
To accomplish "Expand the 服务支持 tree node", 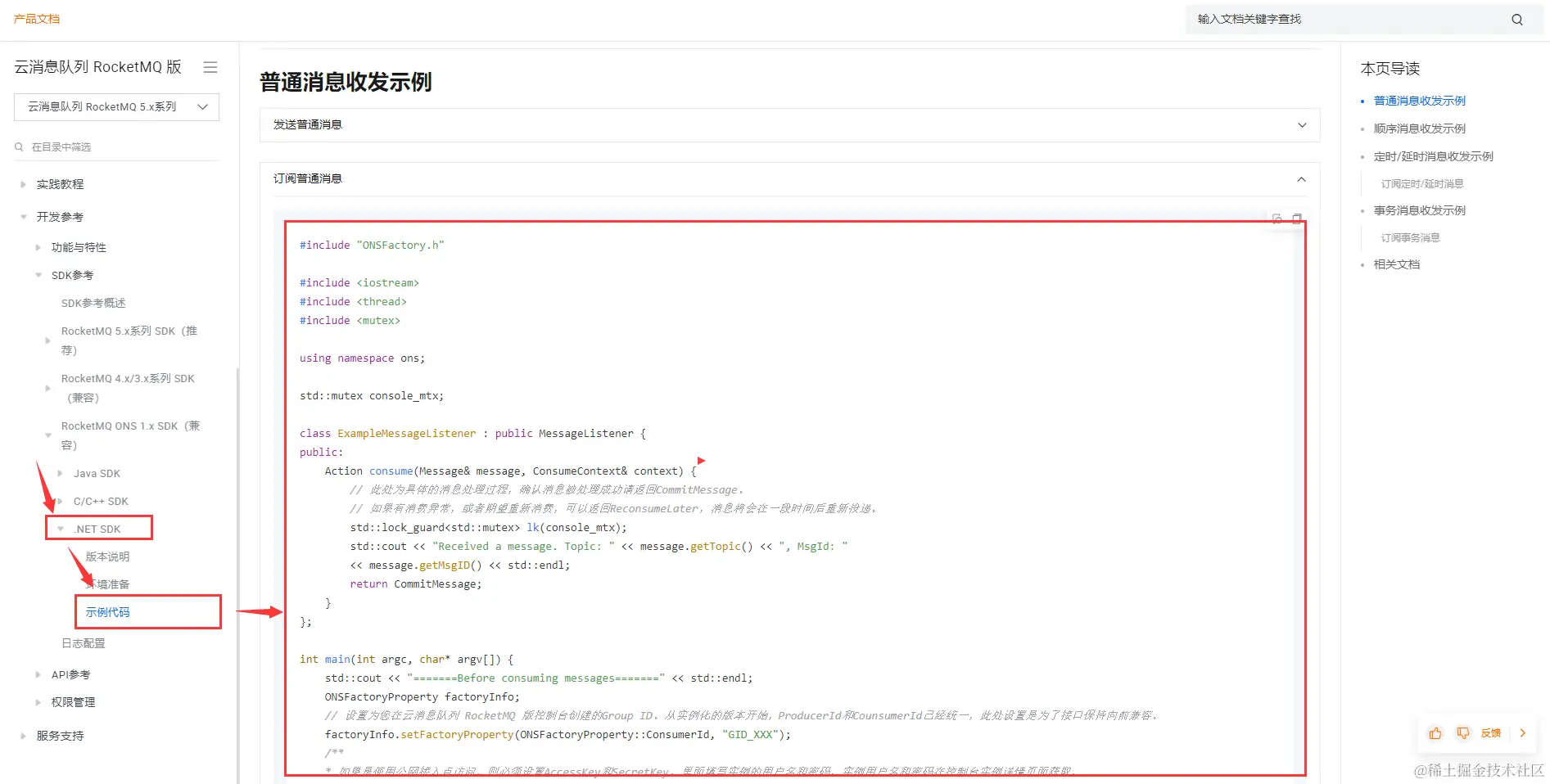I will [x=23, y=736].
